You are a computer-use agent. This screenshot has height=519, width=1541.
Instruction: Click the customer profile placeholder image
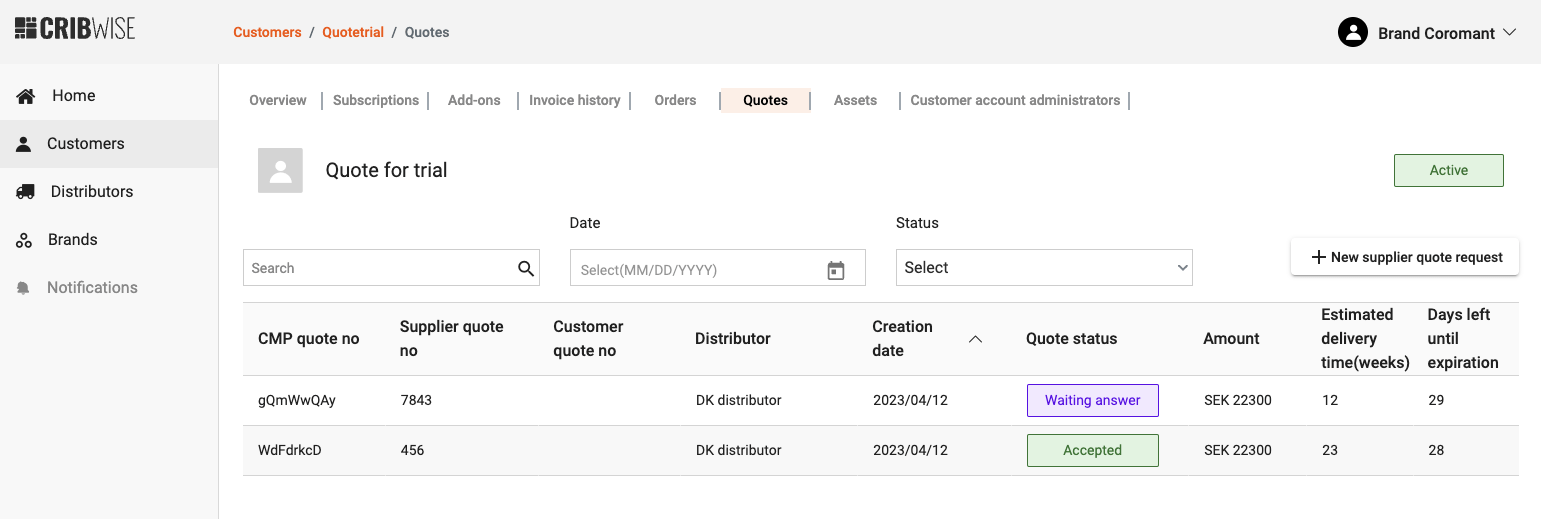click(280, 170)
